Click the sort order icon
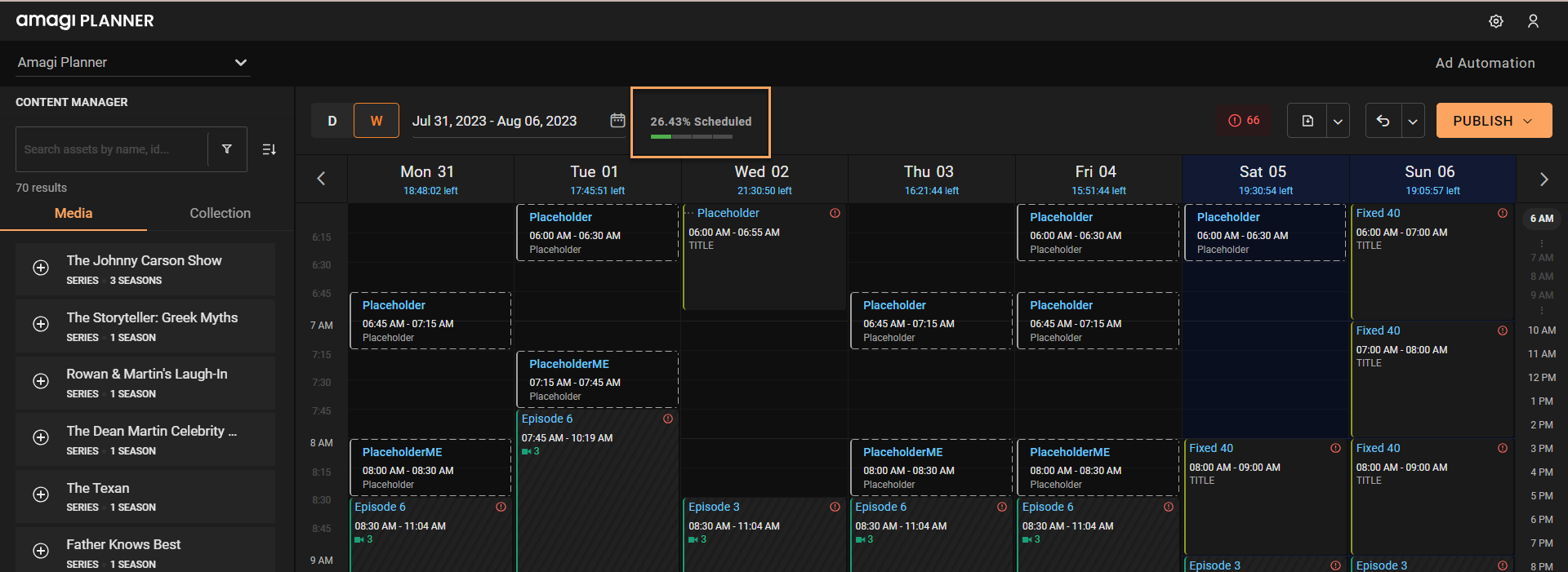This screenshot has height=572, width=1568. (269, 149)
